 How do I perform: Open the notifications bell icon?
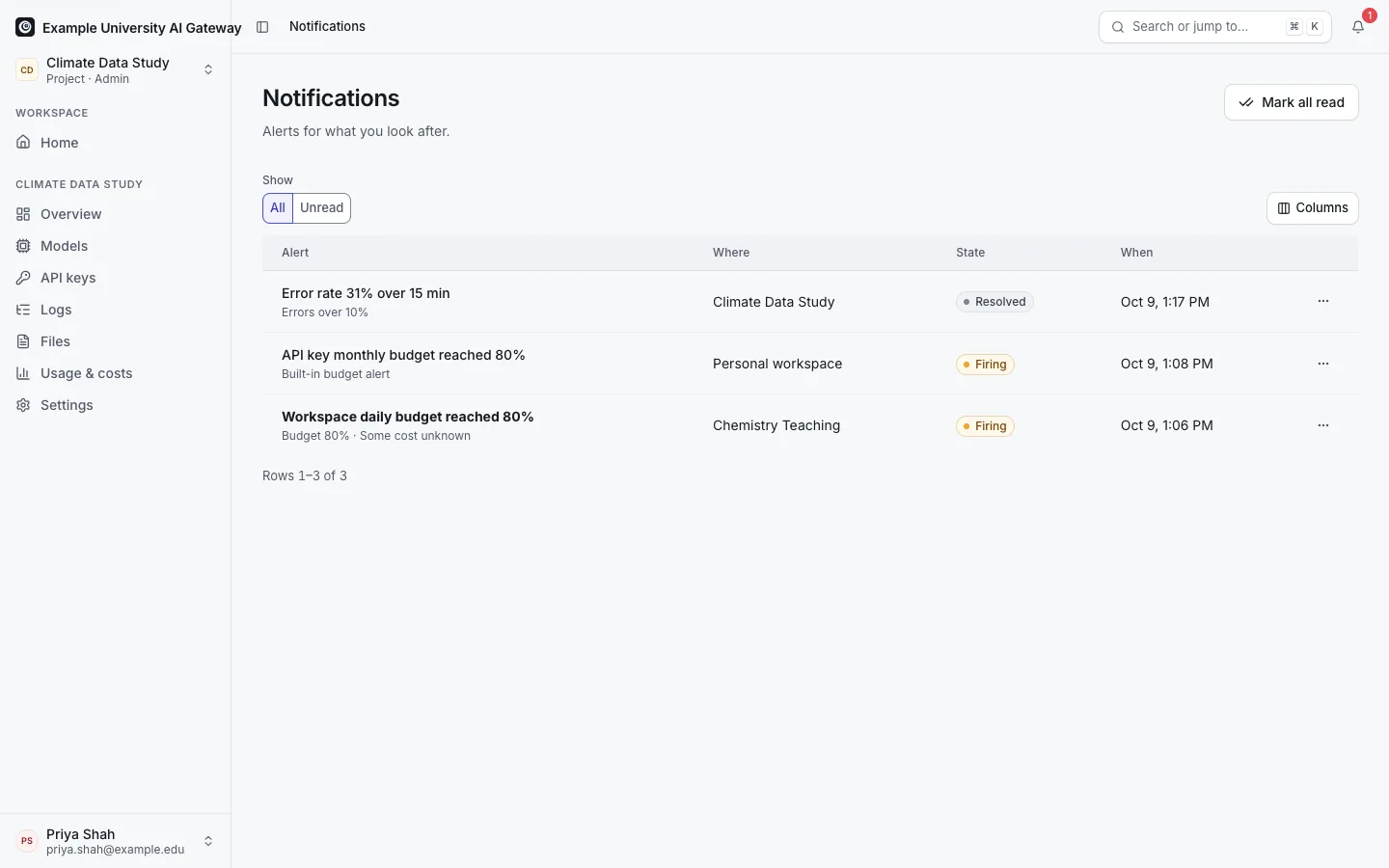point(1358,27)
